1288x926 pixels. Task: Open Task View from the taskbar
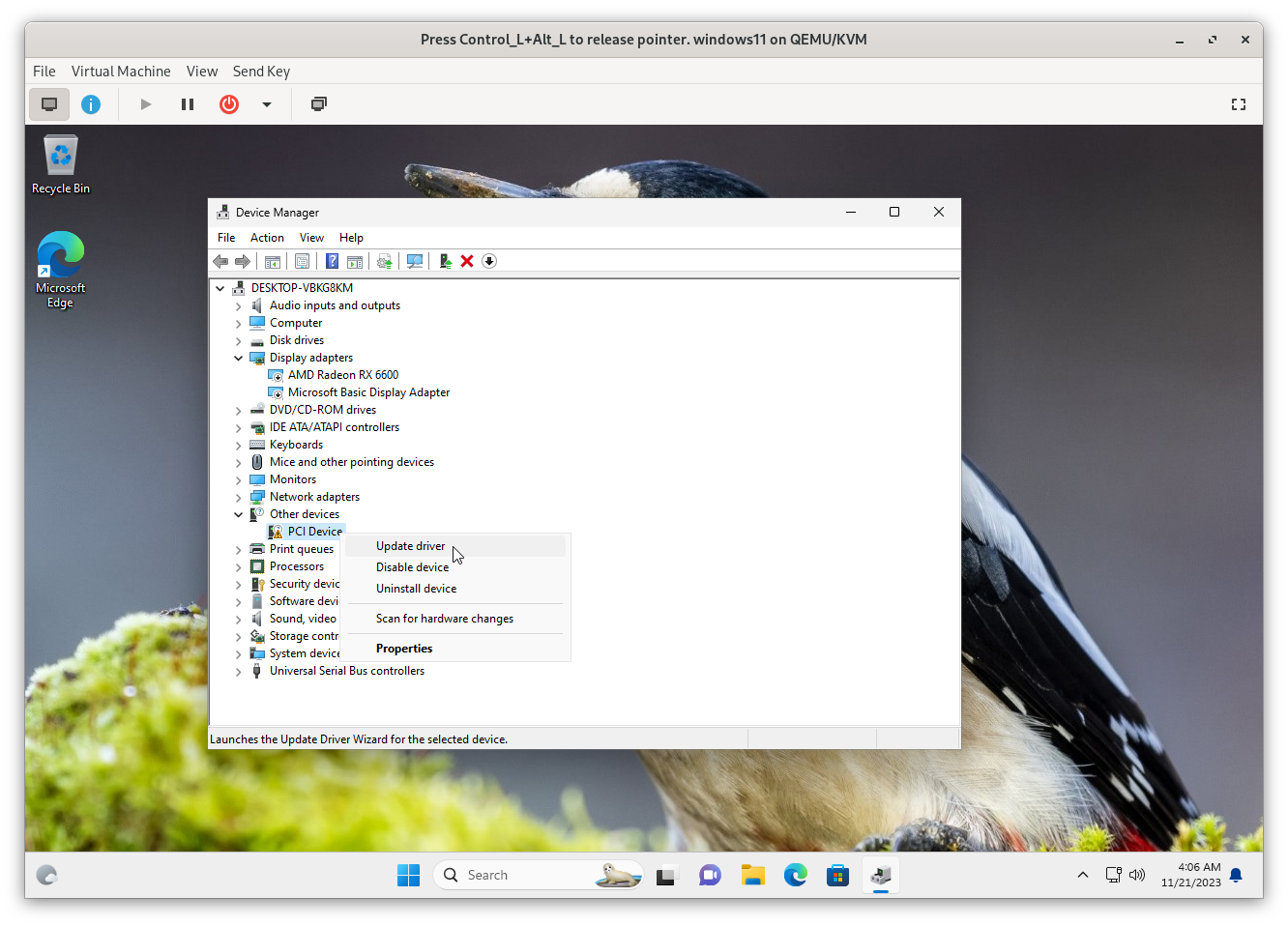tap(666, 876)
